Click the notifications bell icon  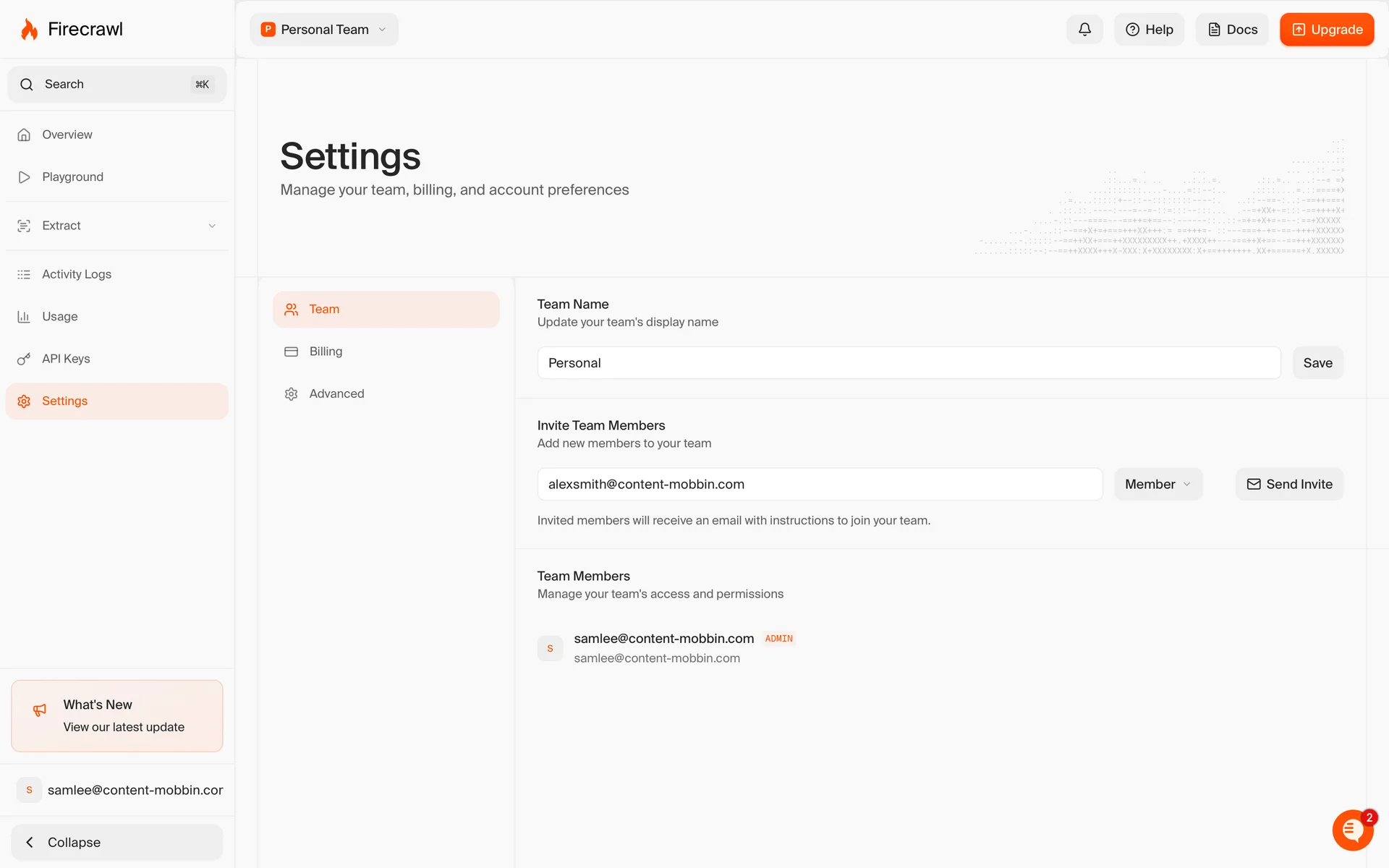[1084, 30]
